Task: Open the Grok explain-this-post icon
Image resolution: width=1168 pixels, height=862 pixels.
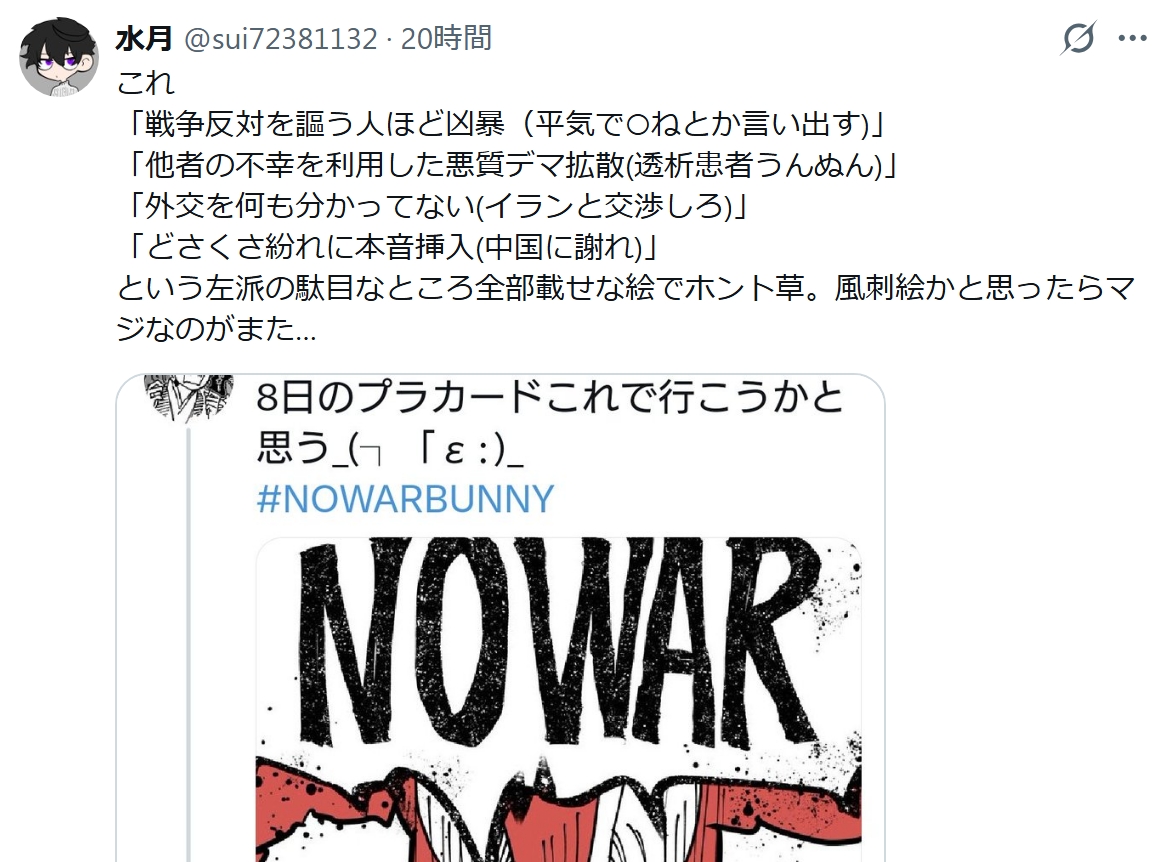Action: point(1078,38)
